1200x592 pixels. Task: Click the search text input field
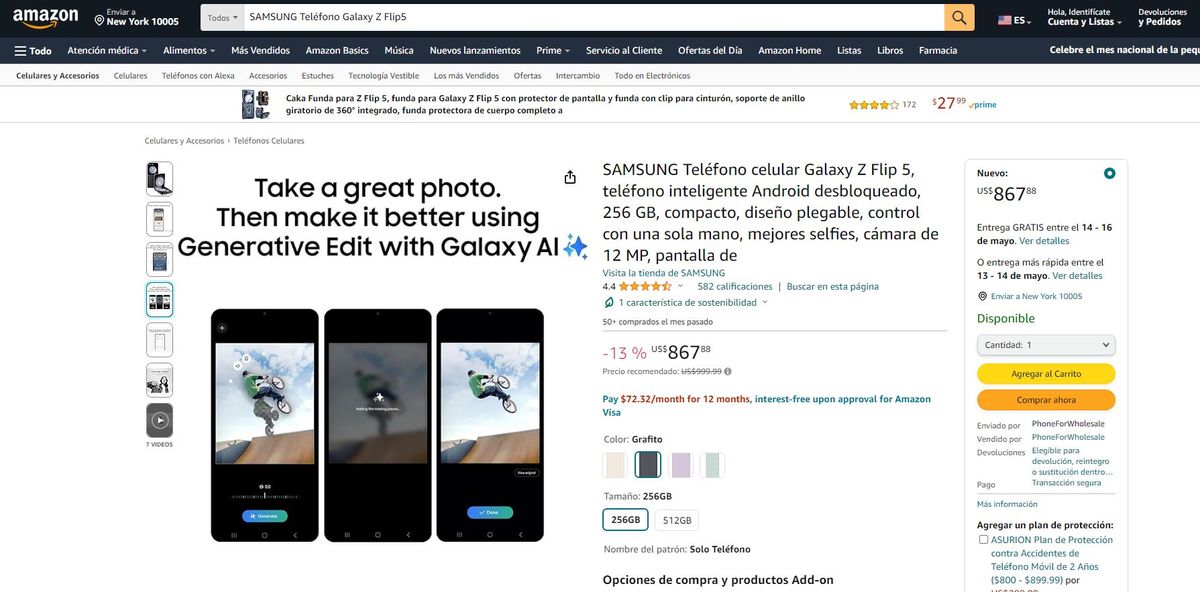(x=590, y=17)
